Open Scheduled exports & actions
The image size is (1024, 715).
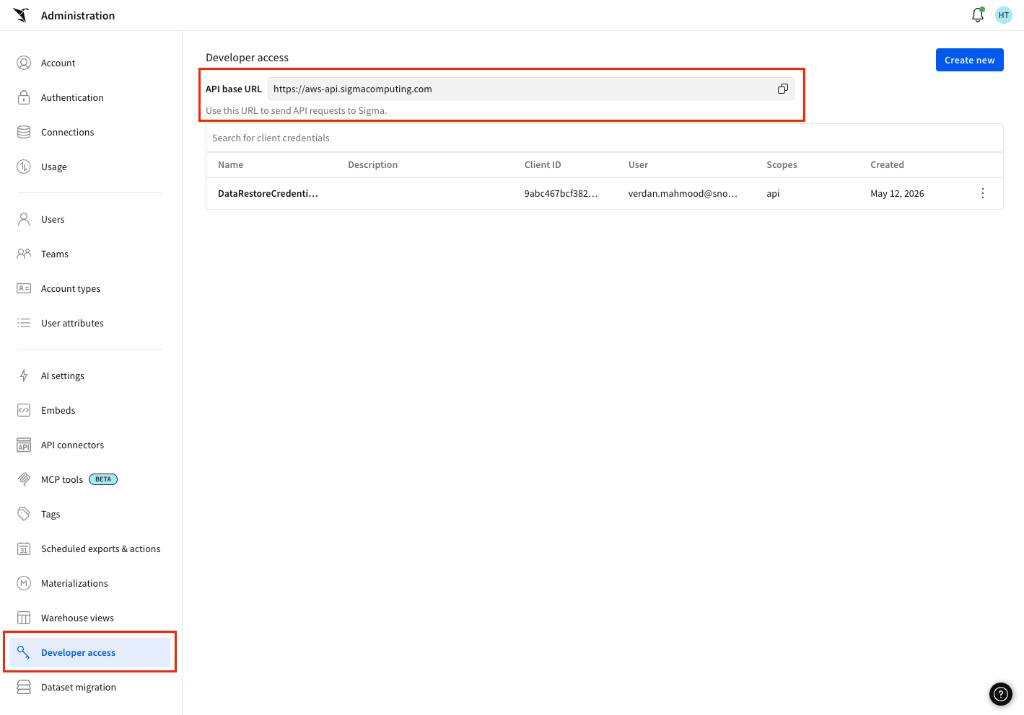tap(100, 548)
